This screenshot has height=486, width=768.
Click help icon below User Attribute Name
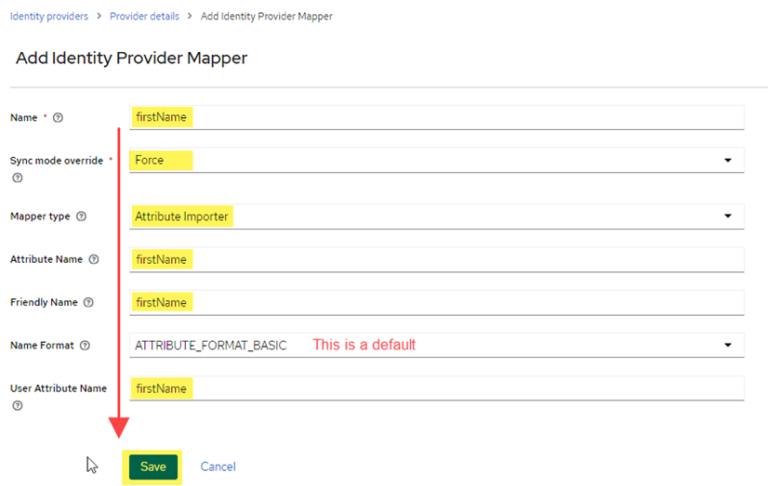tap(17, 406)
